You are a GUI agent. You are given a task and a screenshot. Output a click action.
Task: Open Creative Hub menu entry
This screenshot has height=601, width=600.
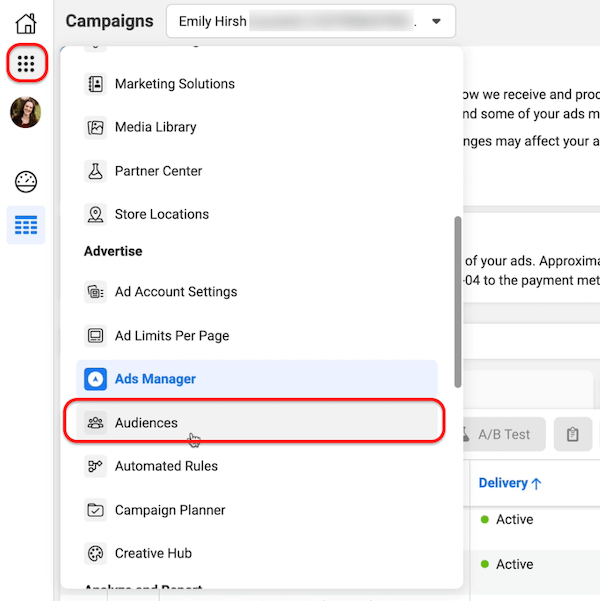point(256,553)
